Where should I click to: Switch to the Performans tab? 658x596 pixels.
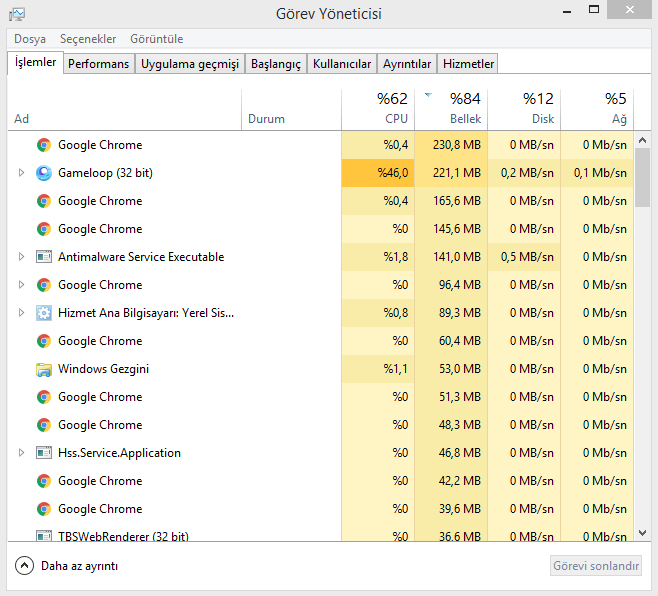coord(99,64)
